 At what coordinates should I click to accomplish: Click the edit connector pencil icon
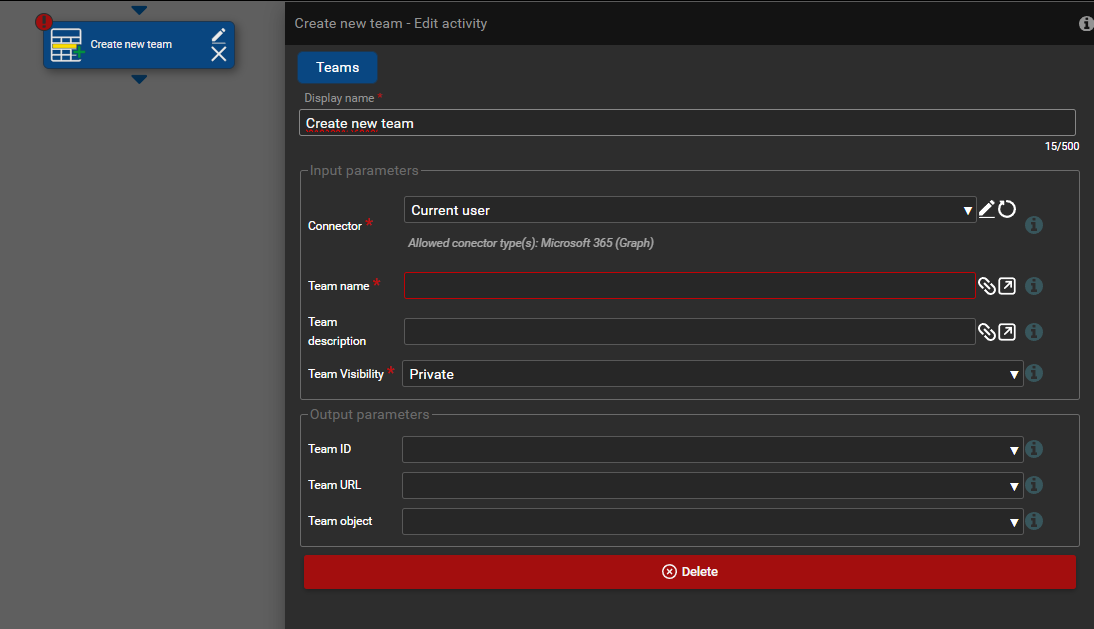pyautogui.click(x=987, y=209)
